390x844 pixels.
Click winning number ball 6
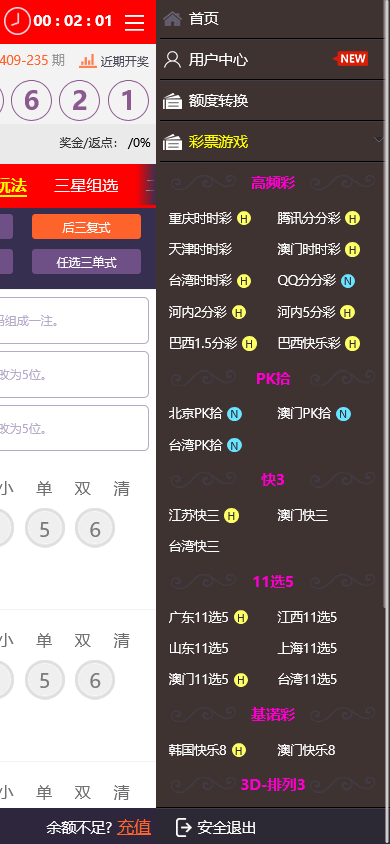31,100
